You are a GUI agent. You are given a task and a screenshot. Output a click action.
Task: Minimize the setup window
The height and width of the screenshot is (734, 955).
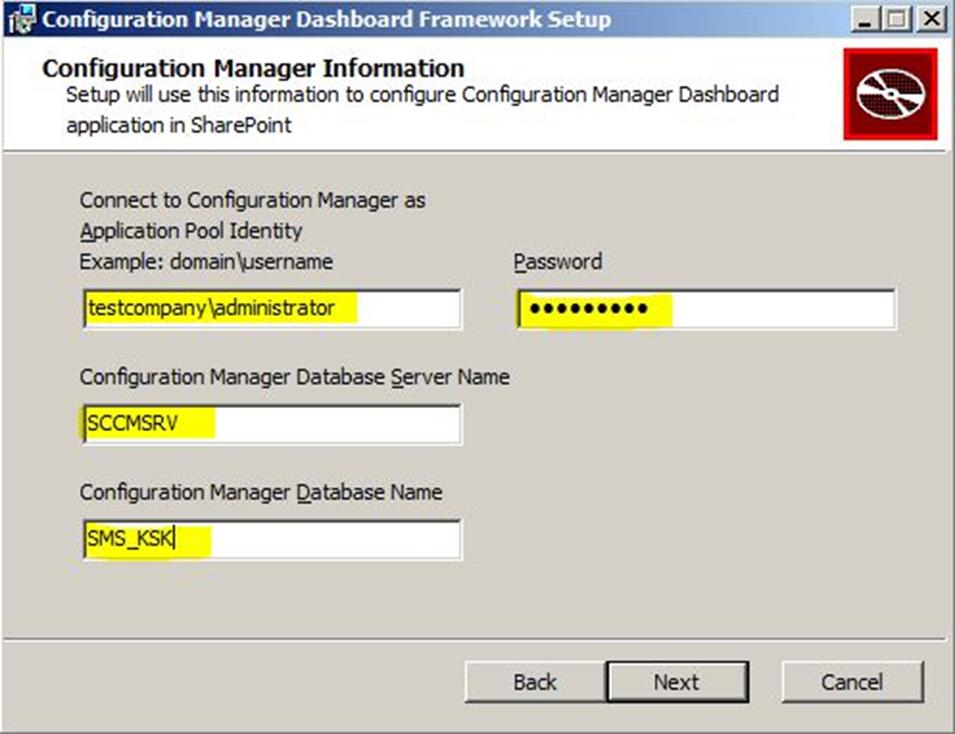(865, 19)
